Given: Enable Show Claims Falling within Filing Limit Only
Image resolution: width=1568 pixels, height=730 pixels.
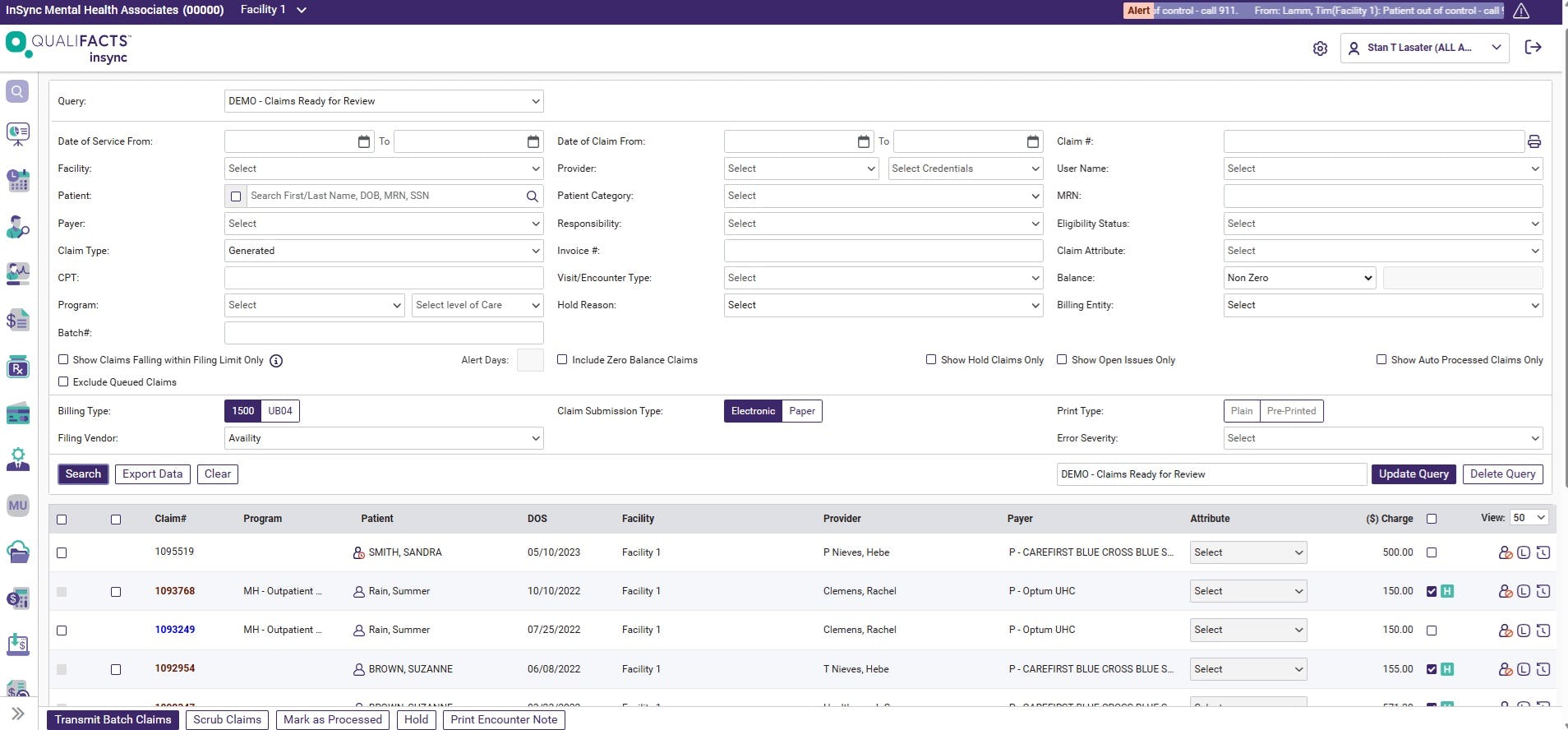Looking at the screenshot, I should (63, 359).
